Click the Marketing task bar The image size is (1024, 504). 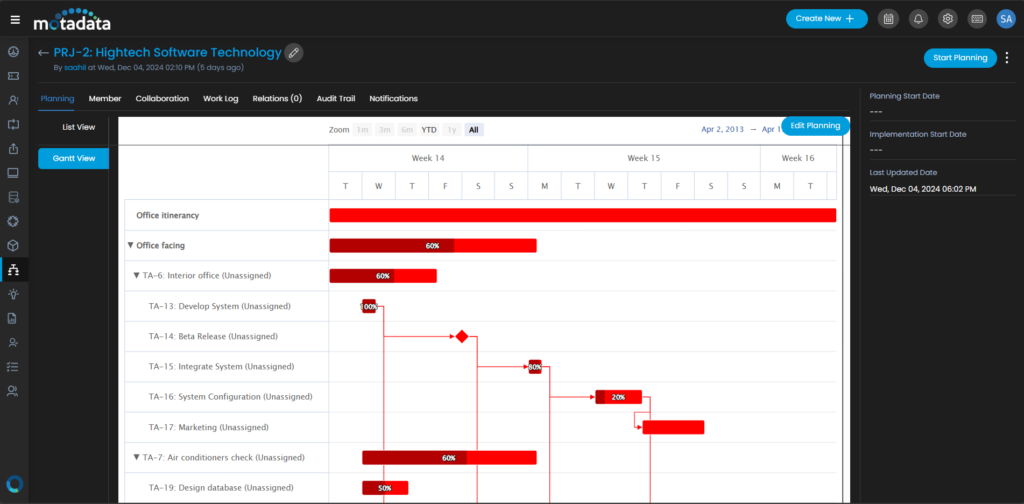click(673, 428)
